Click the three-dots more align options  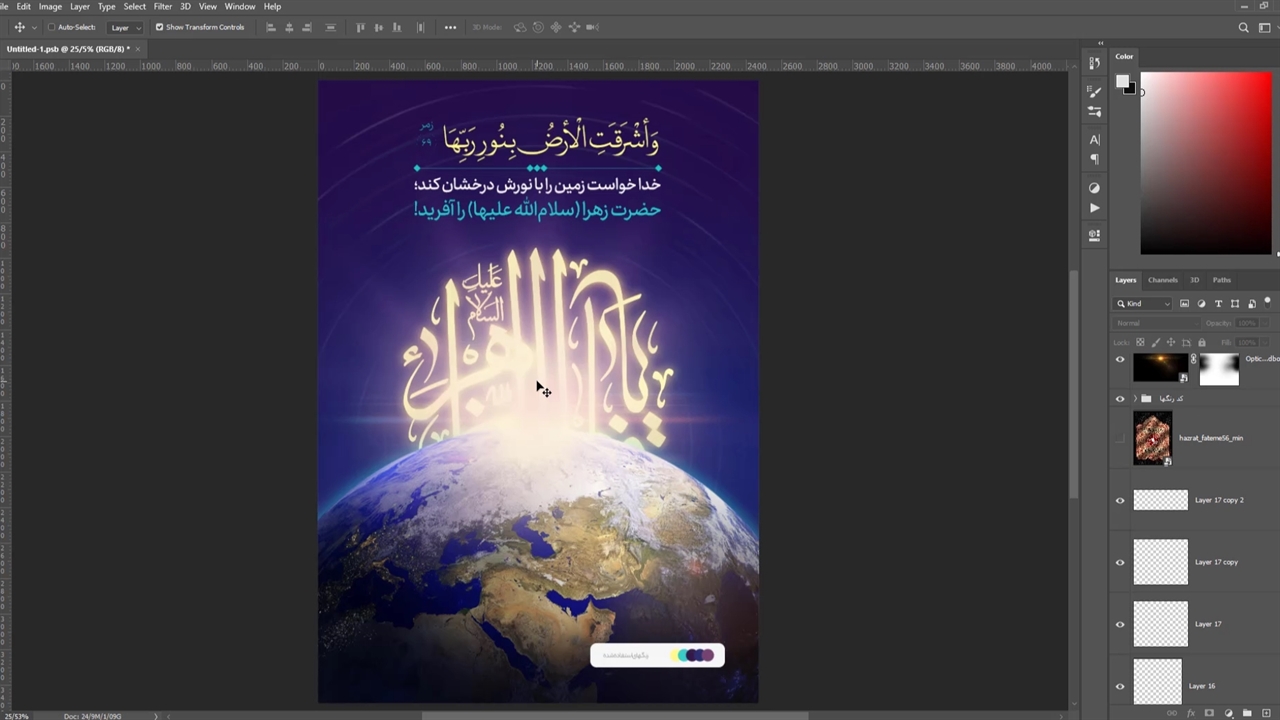click(x=450, y=28)
